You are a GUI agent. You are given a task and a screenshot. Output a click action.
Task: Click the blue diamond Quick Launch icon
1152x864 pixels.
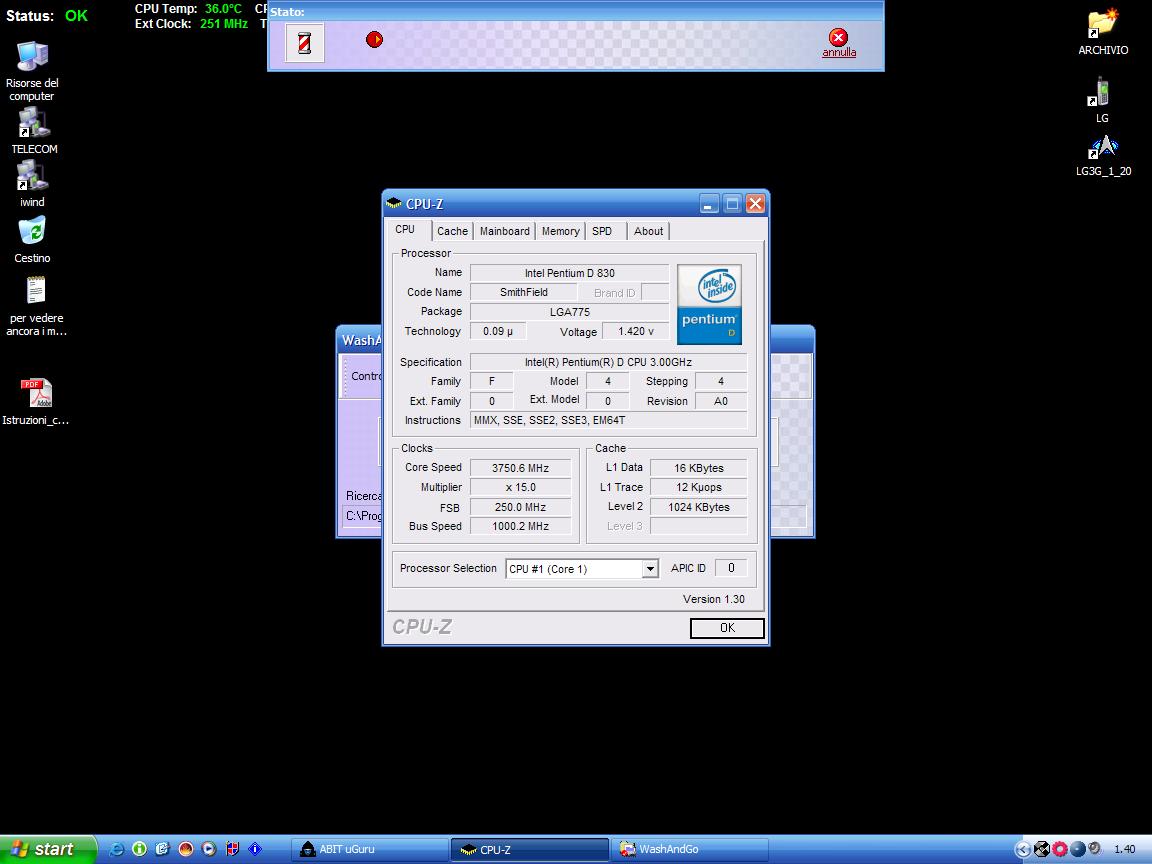(x=255, y=849)
